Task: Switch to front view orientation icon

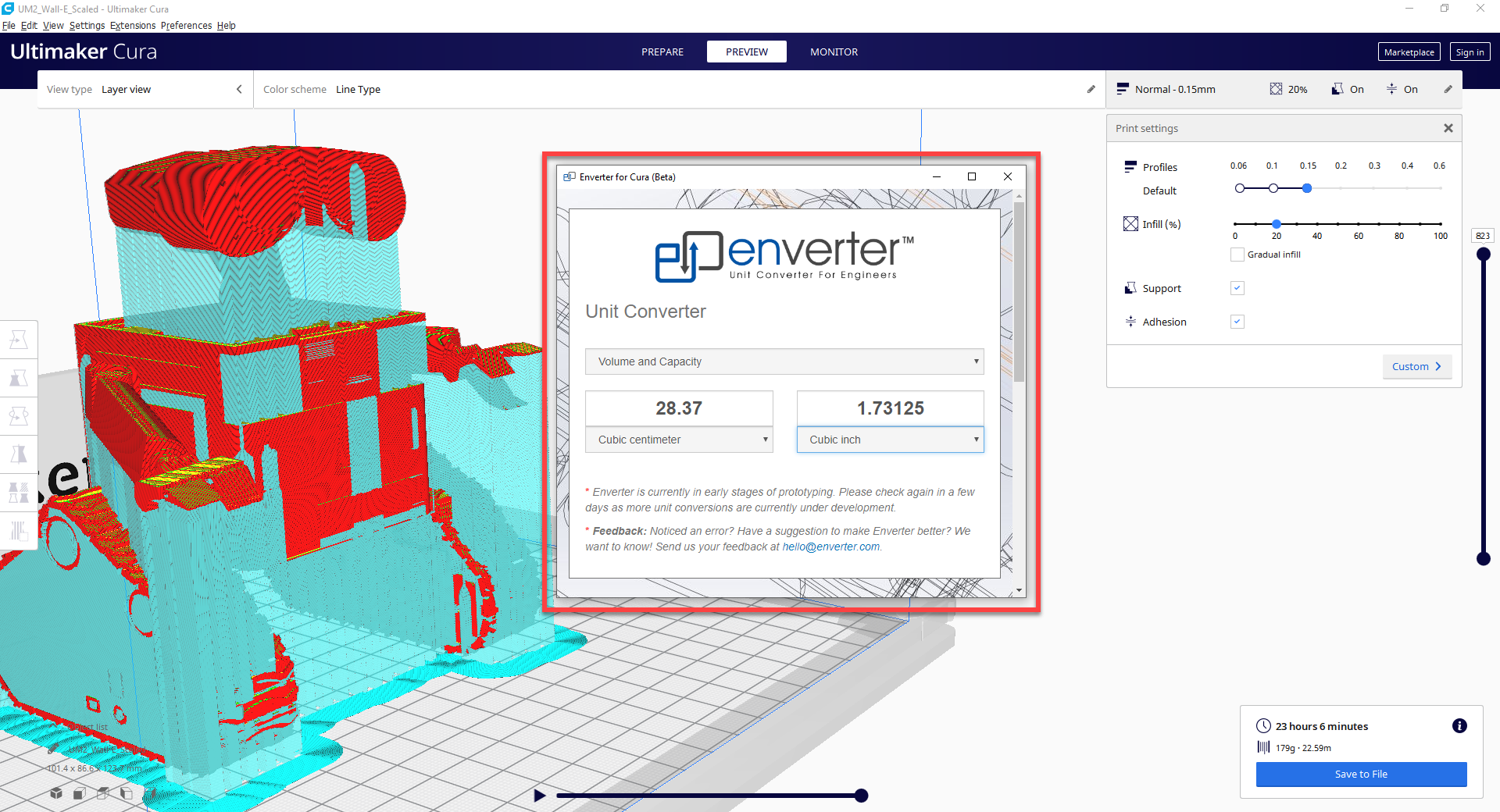Action: (x=79, y=793)
